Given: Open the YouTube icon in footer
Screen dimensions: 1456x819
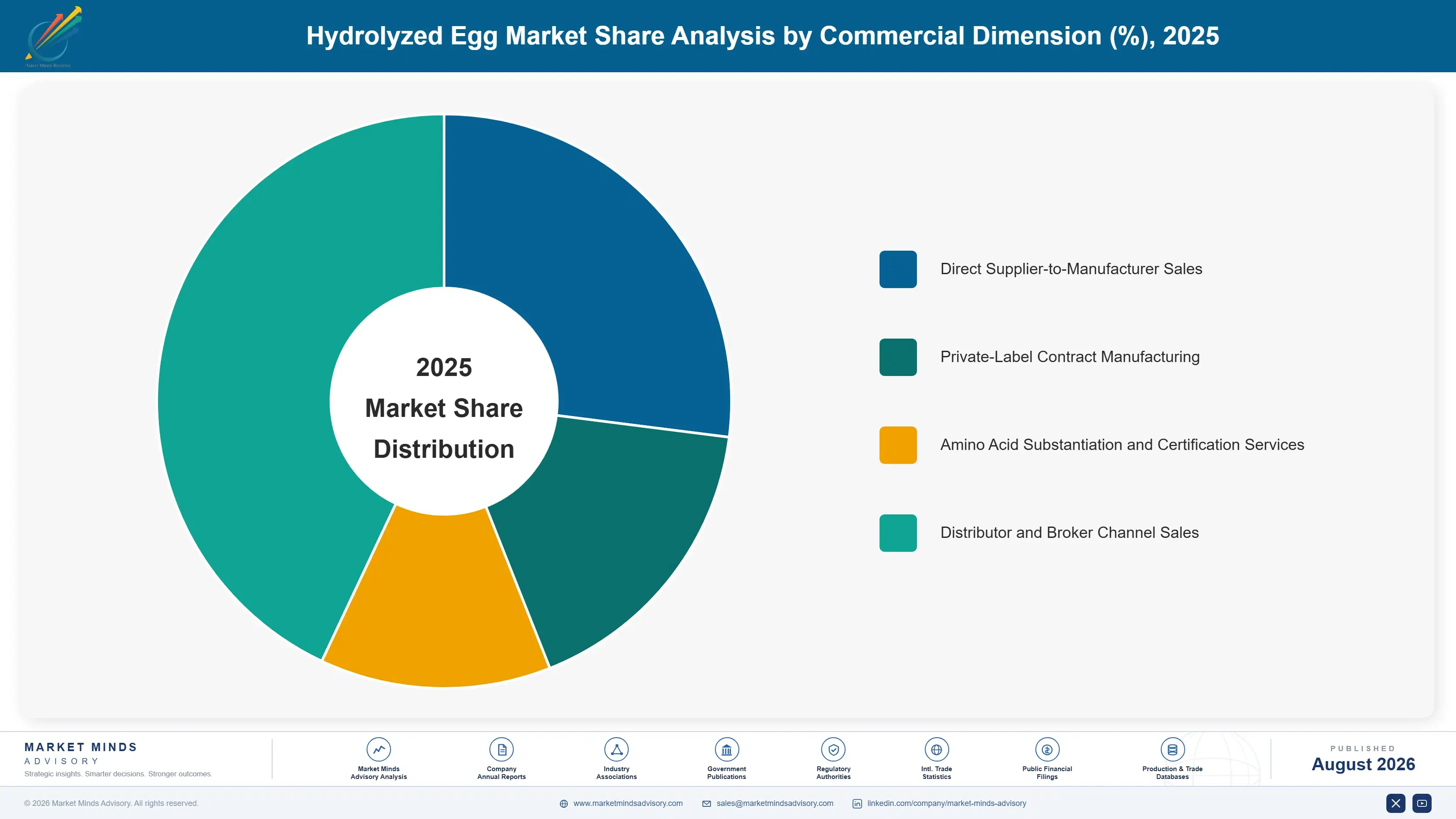Looking at the screenshot, I should pyautogui.click(x=1422, y=803).
